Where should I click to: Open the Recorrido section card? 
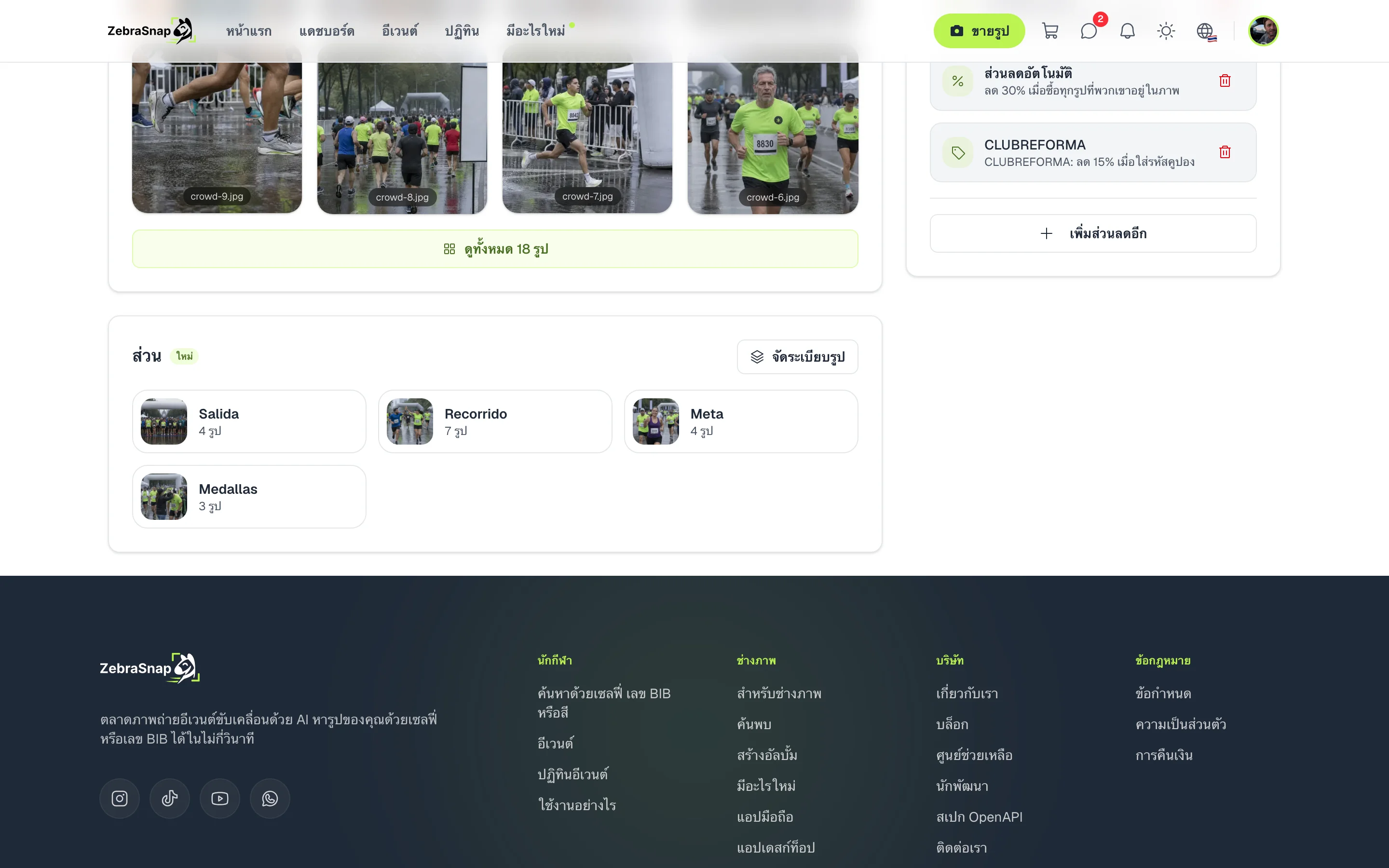495,421
